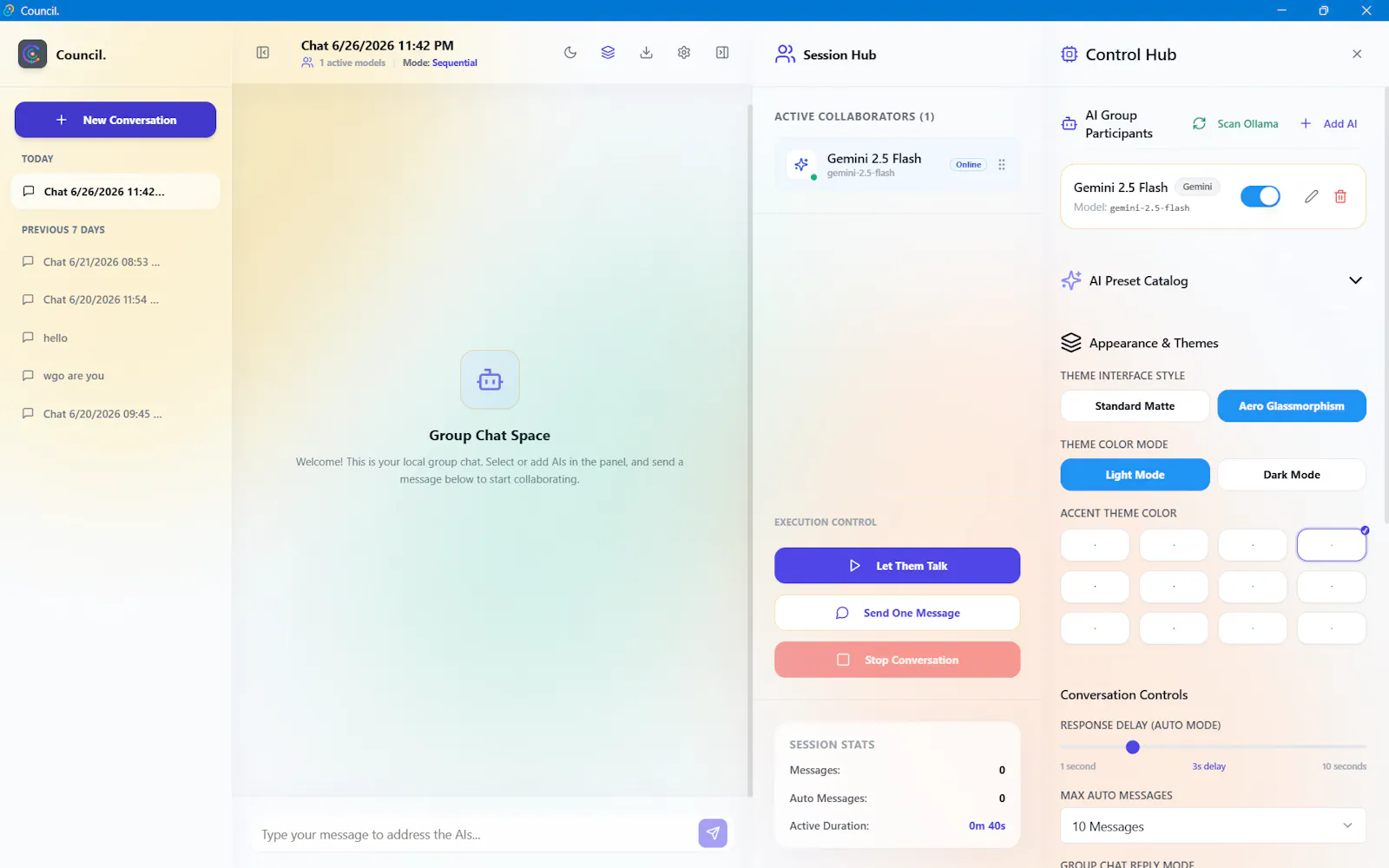Click 'ACTIVE COLLABORATORS (1)' heading
Viewport: 1389px width, 868px height.
point(854,116)
